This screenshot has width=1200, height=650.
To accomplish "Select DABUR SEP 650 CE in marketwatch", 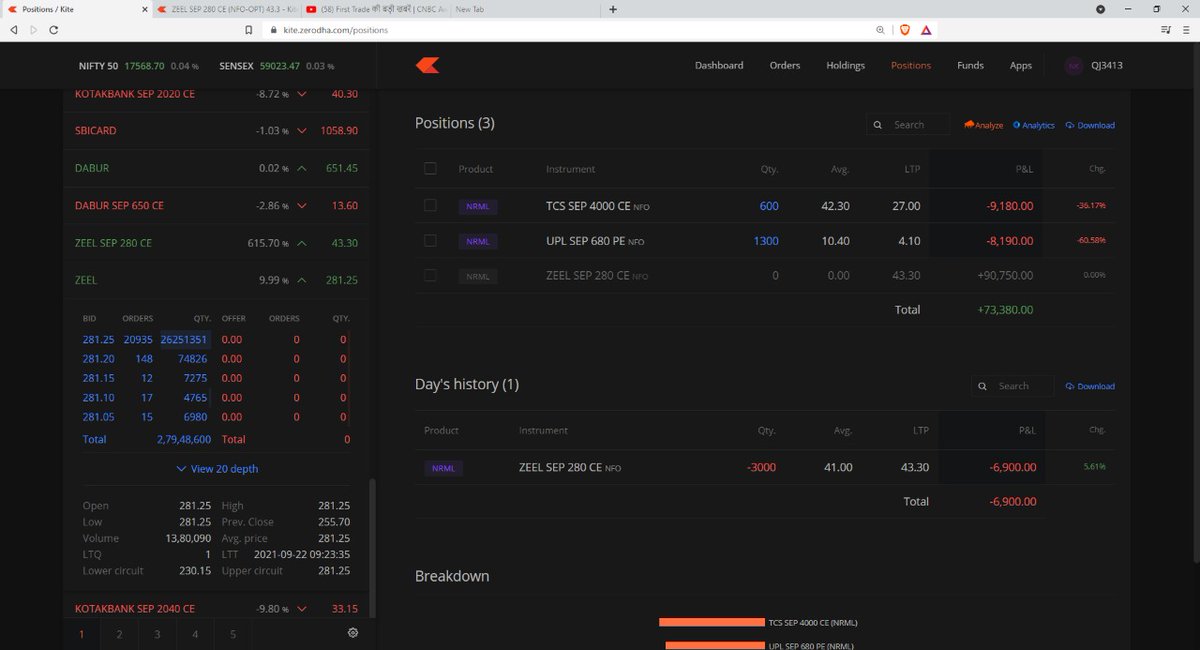I will coord(217,205).
